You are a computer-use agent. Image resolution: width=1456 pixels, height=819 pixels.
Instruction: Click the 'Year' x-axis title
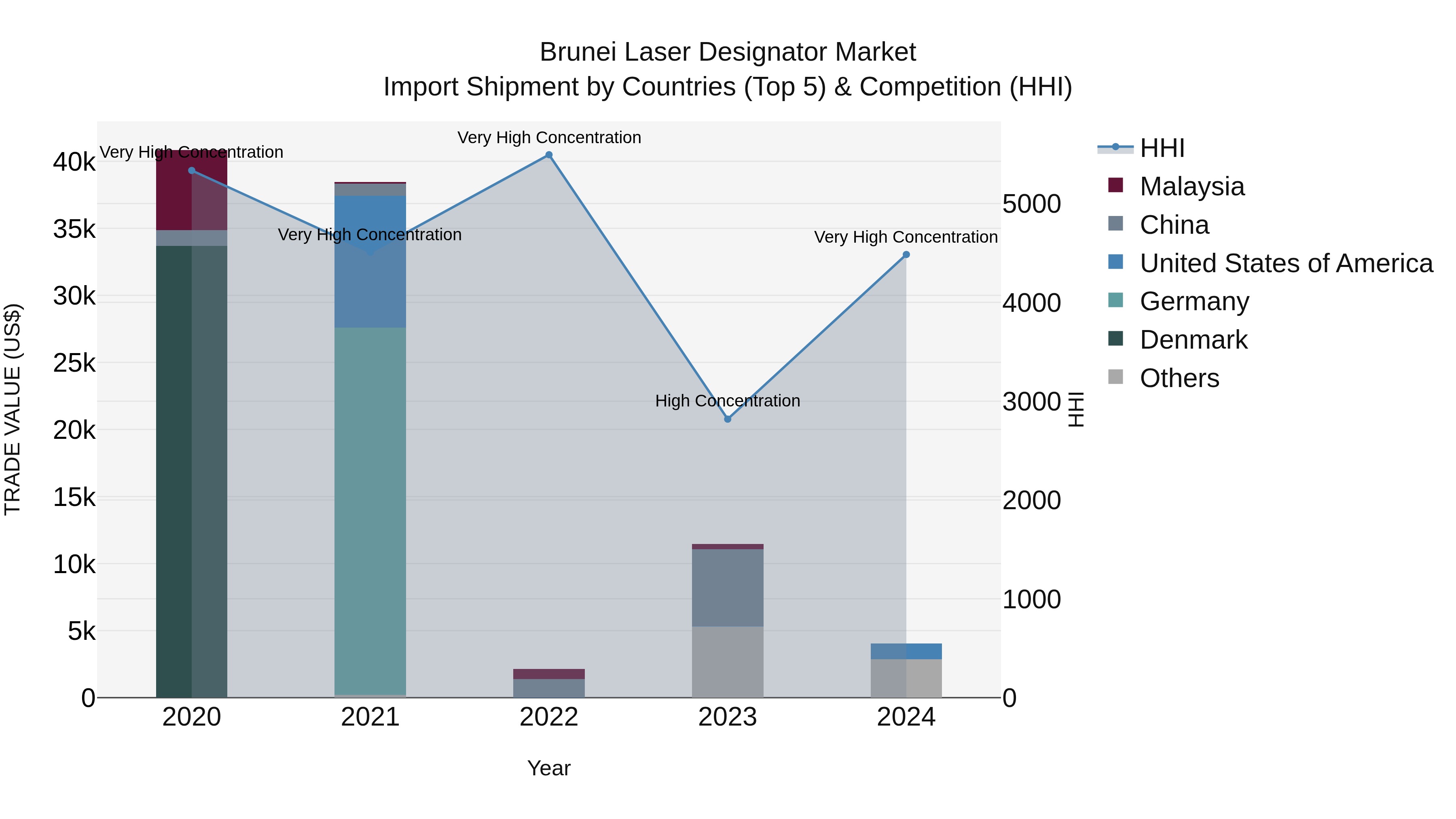pyautogui.click(x=549, y=768)
